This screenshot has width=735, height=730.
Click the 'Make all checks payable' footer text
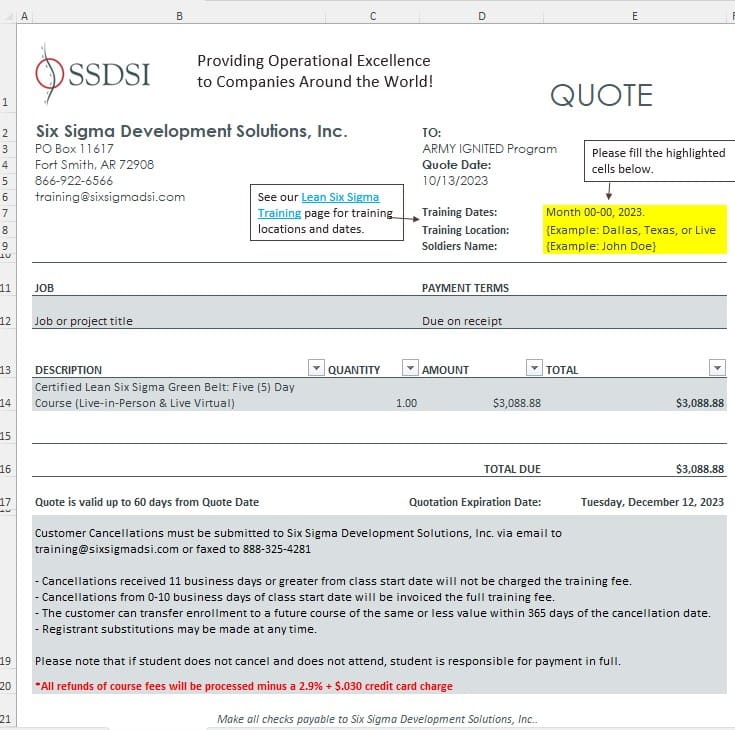[377, 719]
